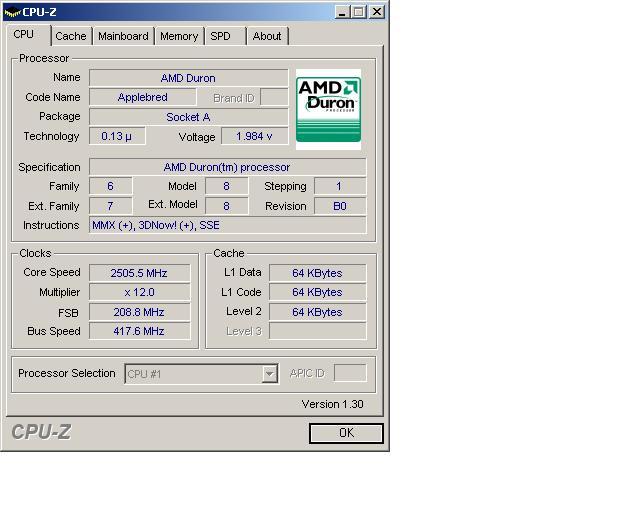The height and width of the screenshot is (512, 640).
Task: Click the OK button
Action: click(346, 433)
